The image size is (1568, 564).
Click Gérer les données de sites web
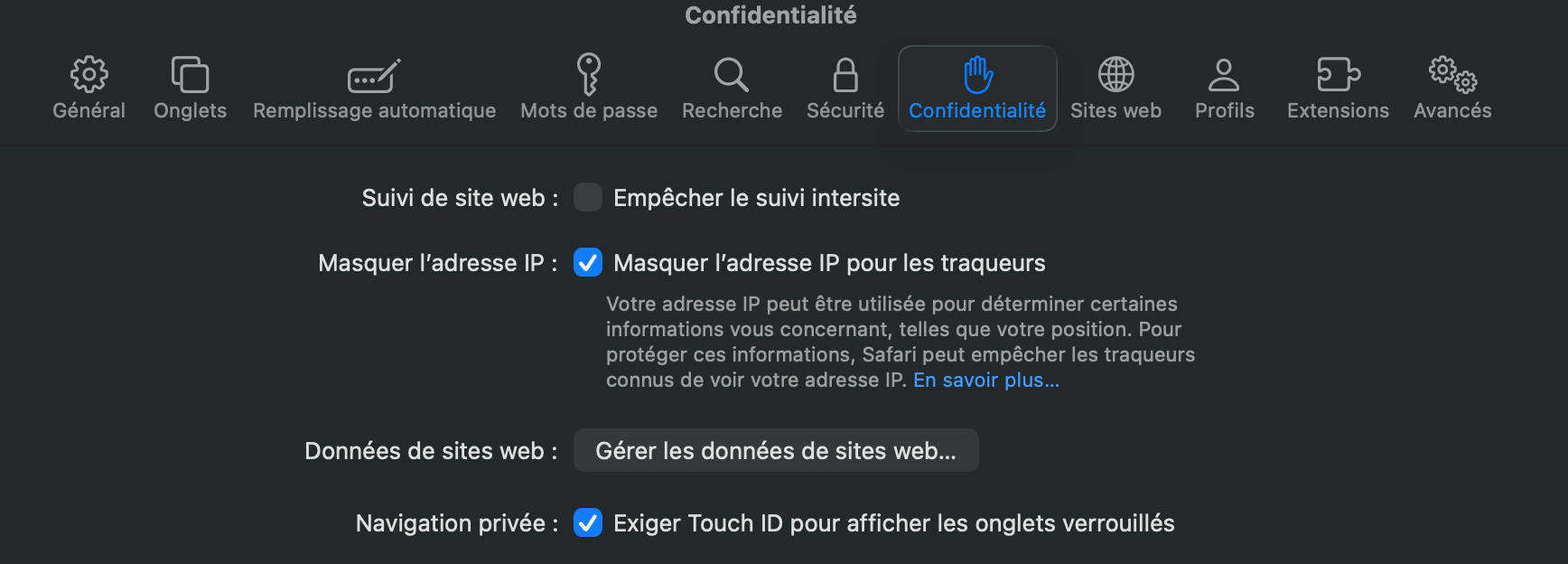tap(775, 450)
